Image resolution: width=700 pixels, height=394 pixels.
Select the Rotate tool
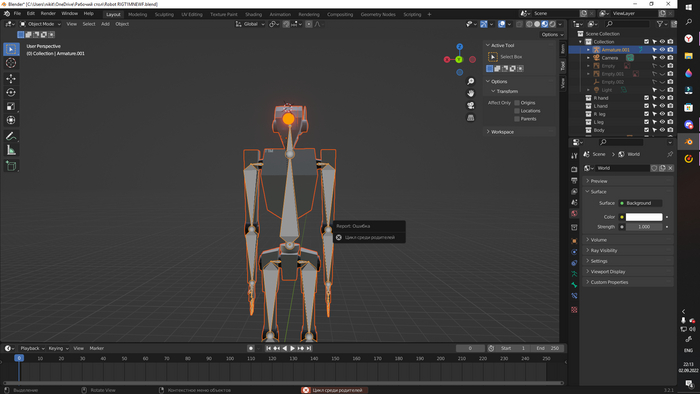[11, 92]
